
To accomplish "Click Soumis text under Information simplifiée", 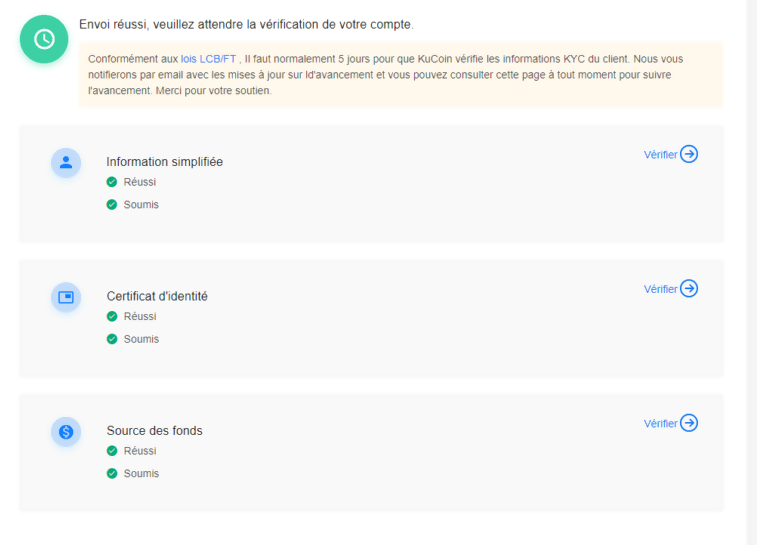I will click(141, 205).
